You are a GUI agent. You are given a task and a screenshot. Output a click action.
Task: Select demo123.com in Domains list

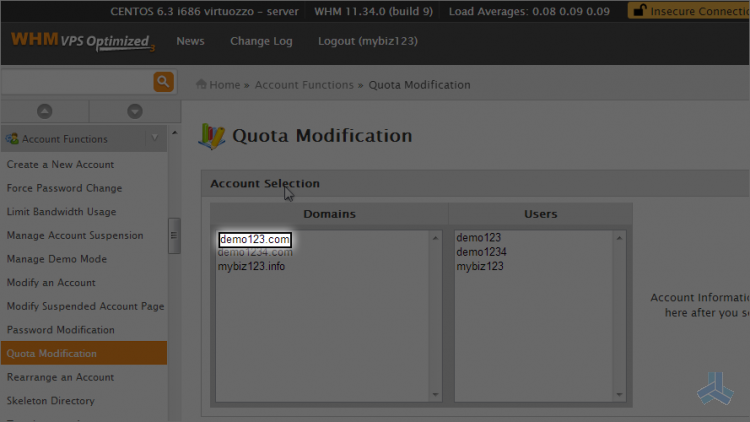(255, 239)
